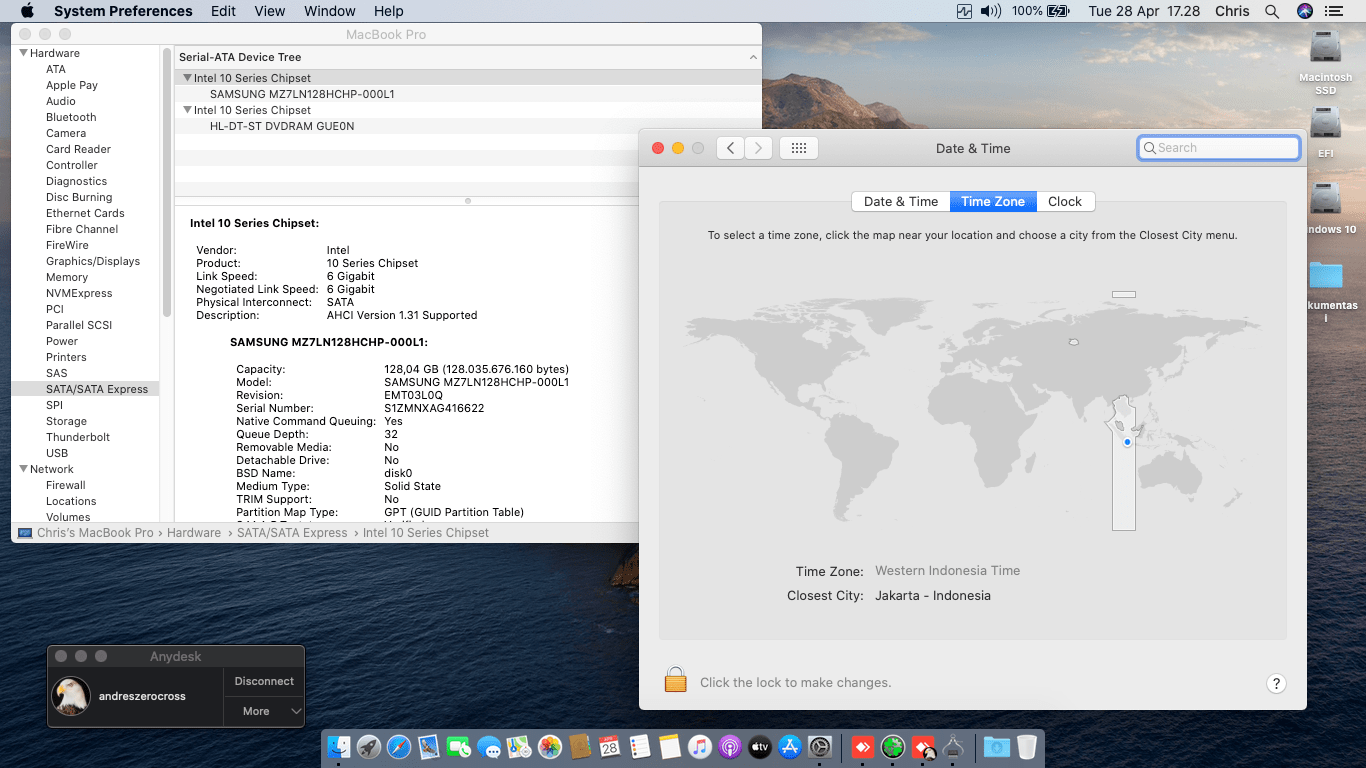Open Spotlight search in the menu bar

click(x=1272, y=11)
